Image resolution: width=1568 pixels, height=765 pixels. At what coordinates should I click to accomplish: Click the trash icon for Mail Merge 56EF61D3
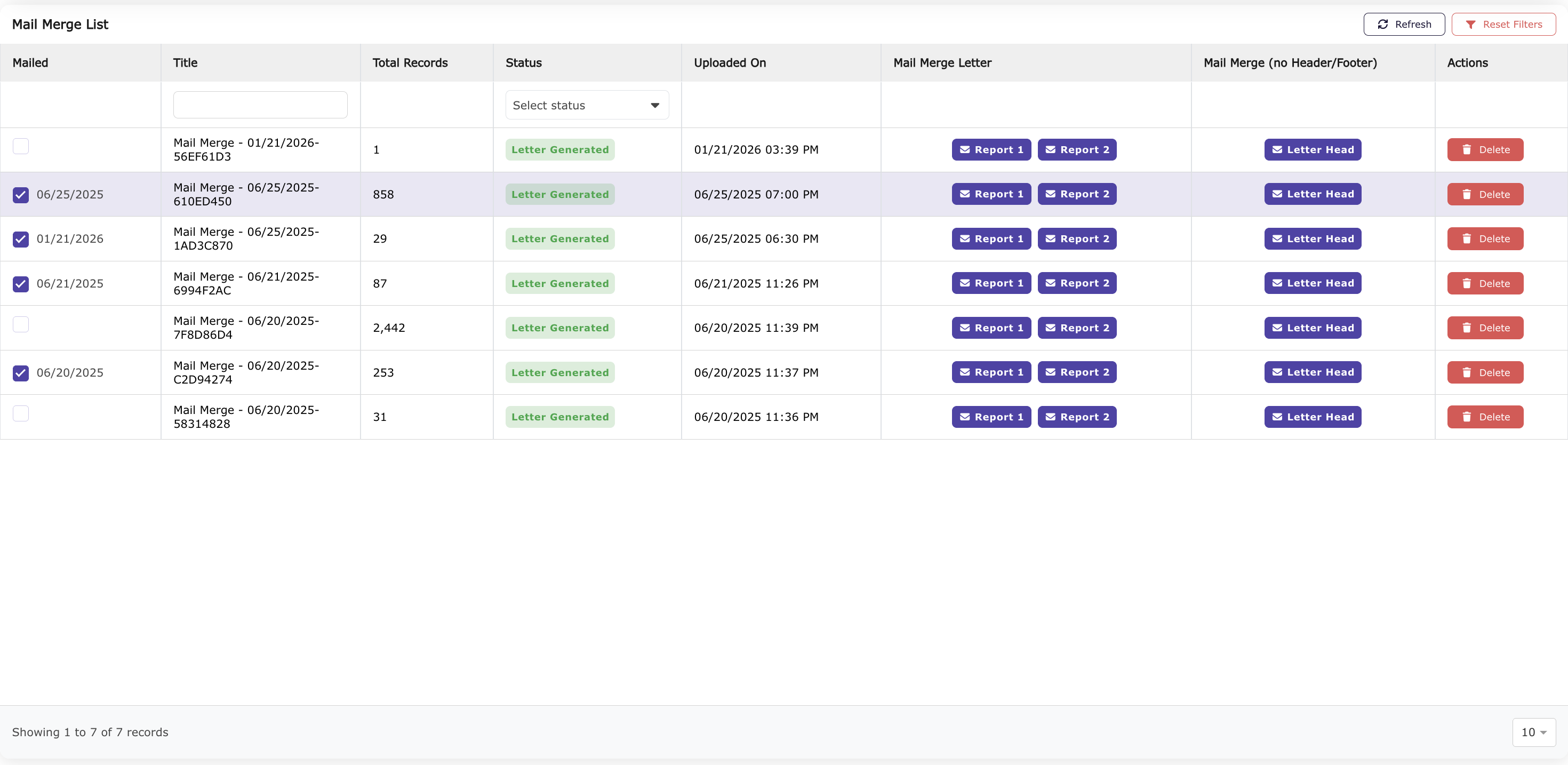pyautogui.click(x=1467, y=149)
